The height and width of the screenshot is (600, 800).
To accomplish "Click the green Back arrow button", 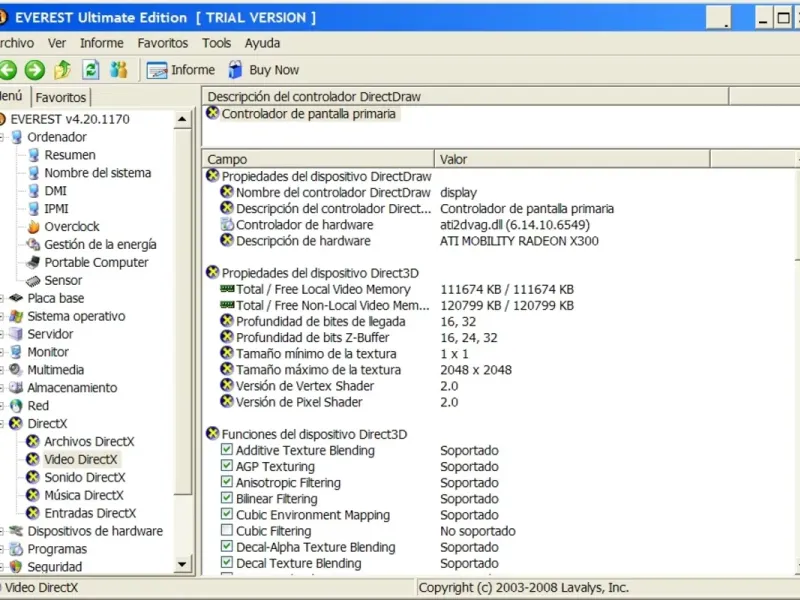I will (x=8, y=70).
